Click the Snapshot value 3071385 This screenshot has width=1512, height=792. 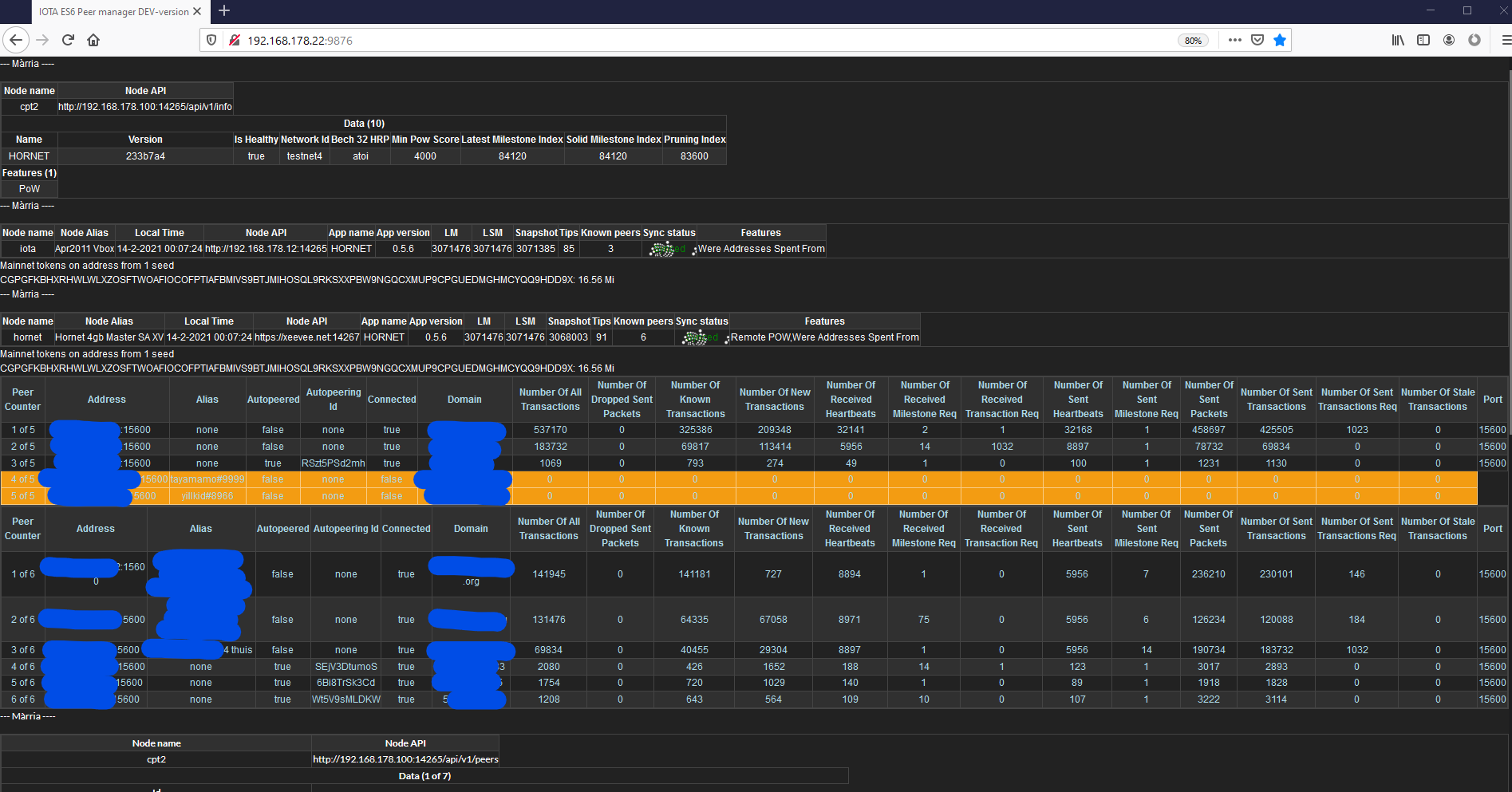click(535, 249)
